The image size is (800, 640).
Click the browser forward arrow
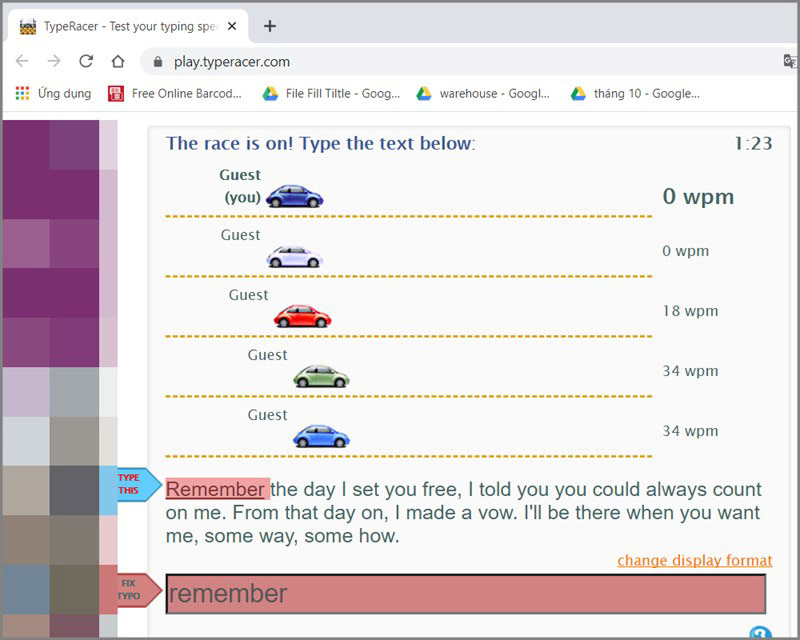pos(54,61)
